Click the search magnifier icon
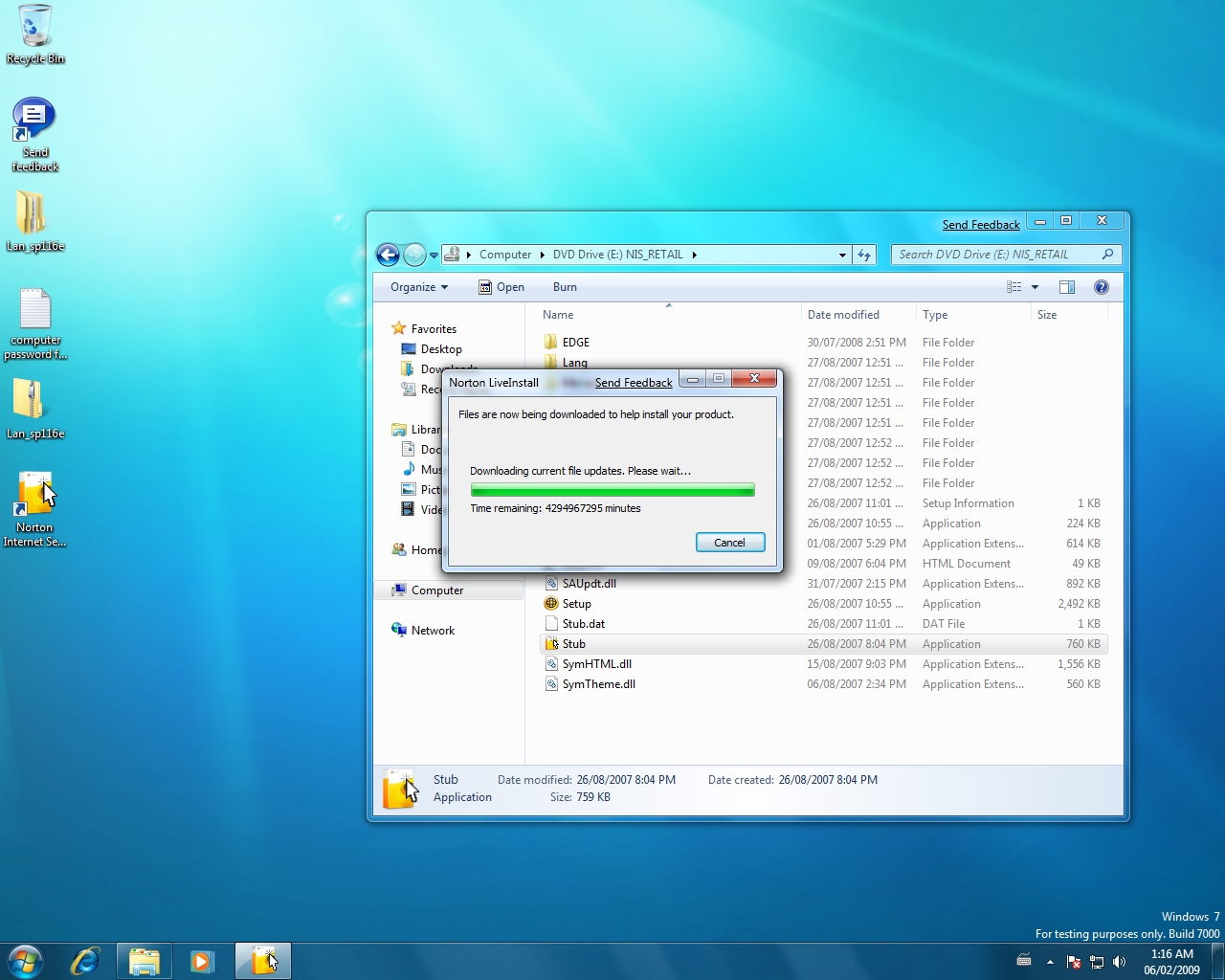The image size is (1225, 980). coord(1107,255)
